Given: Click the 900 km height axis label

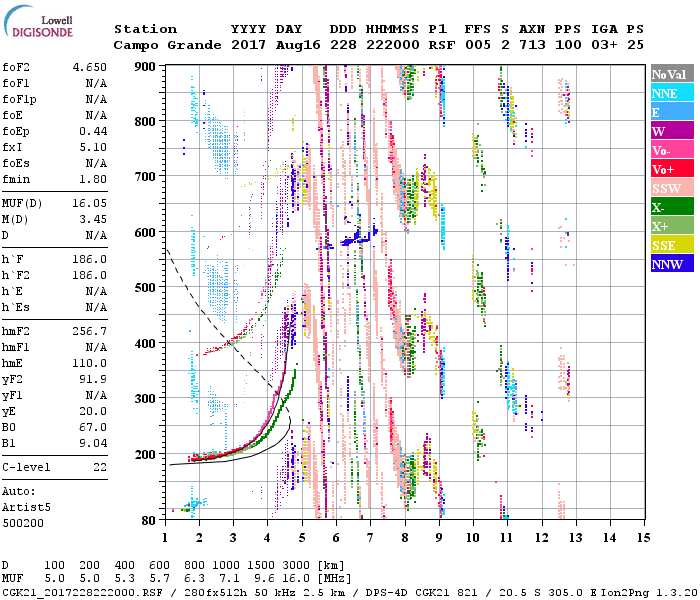Looking at the screenshot, I should click(146, 67).
